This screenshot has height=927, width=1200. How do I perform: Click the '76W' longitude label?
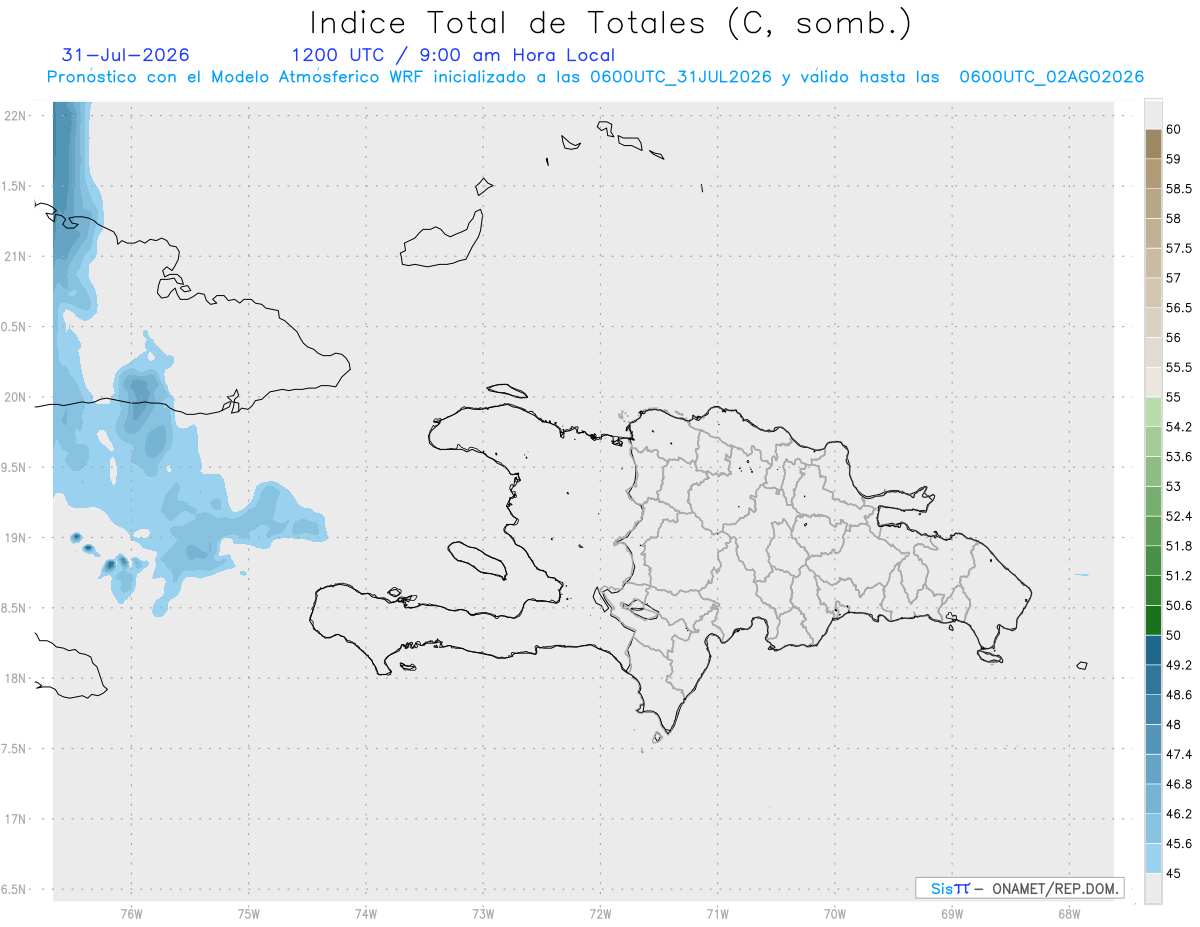point(131,913)
